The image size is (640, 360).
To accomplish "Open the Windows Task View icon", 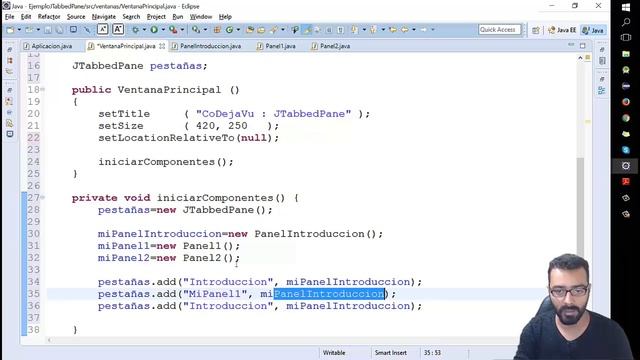I will 626,38.
